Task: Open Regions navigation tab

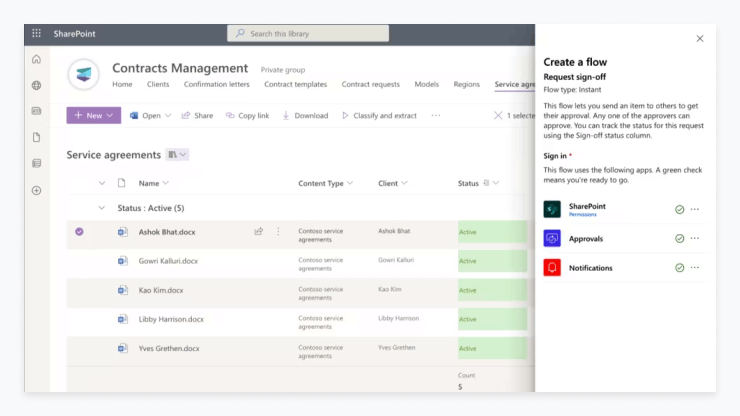Action: pos(467,84)
